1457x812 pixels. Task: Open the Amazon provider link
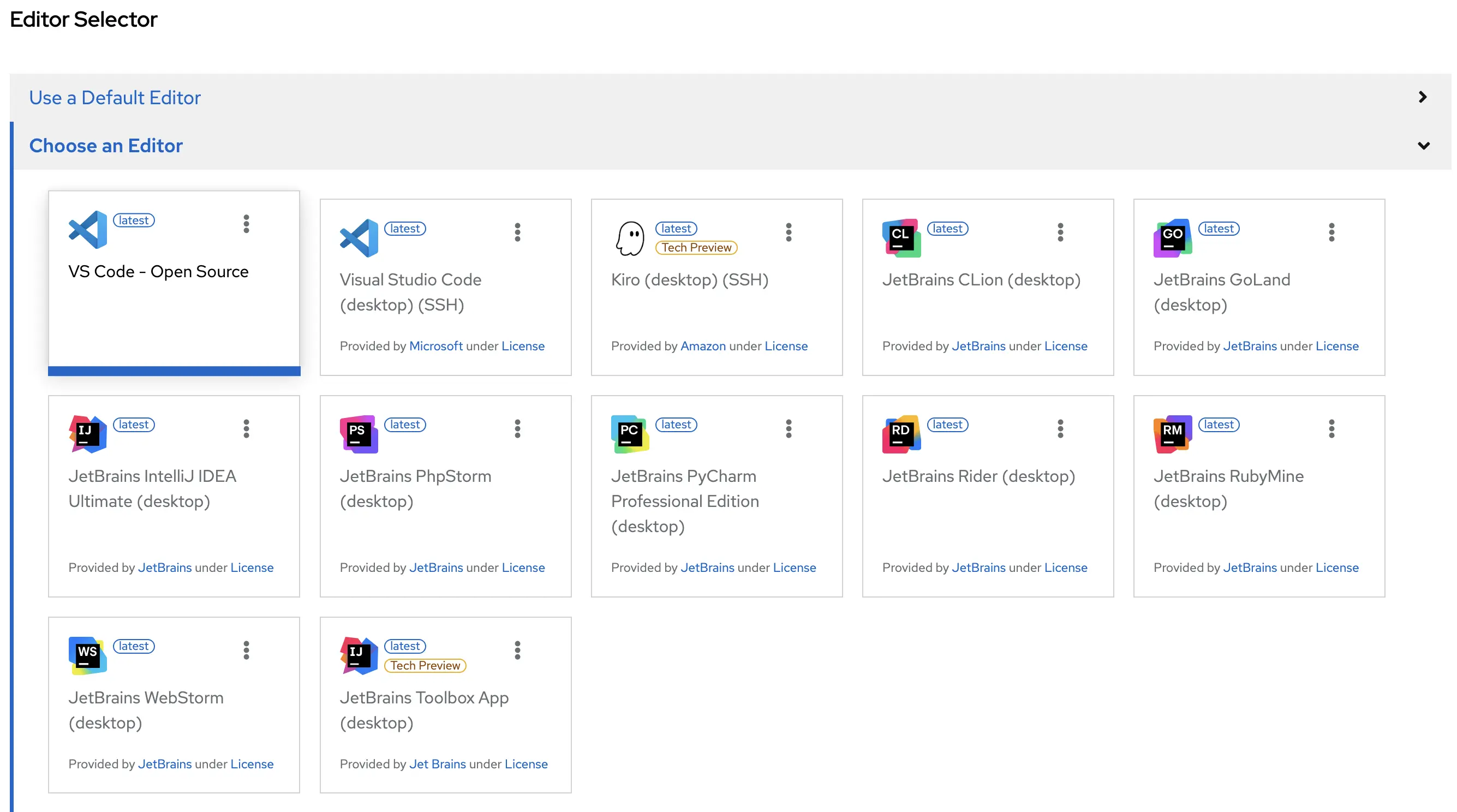pos(703,346)
